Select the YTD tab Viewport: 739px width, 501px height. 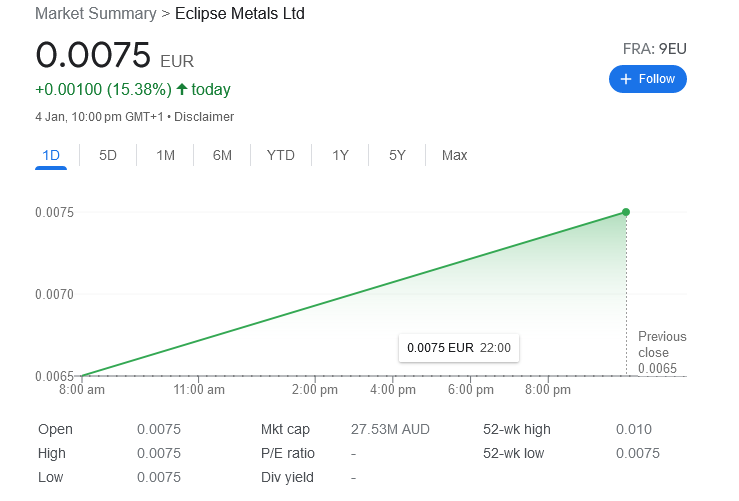click(281, 156)
